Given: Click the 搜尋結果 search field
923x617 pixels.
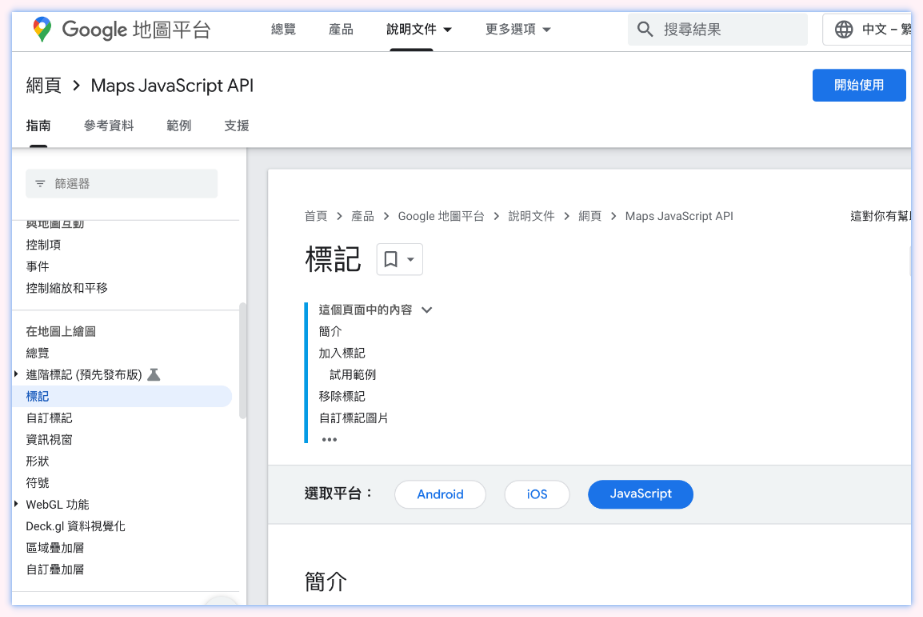Looking at the screenshot, I should tap(718, 29).
